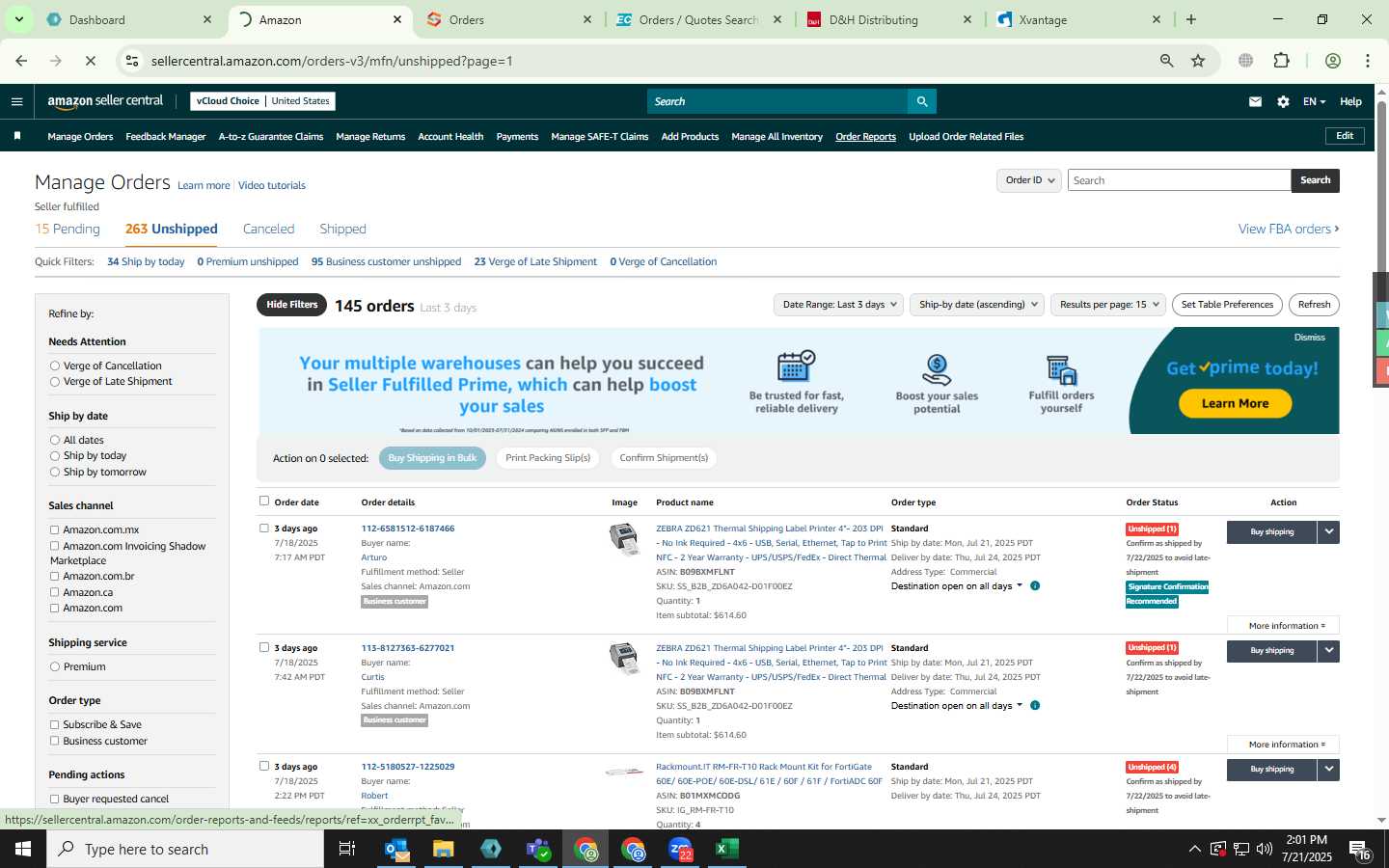Screen dimensions: 1389x868
Task: Click the blue search magnifier button
Action: pos(921,101)
